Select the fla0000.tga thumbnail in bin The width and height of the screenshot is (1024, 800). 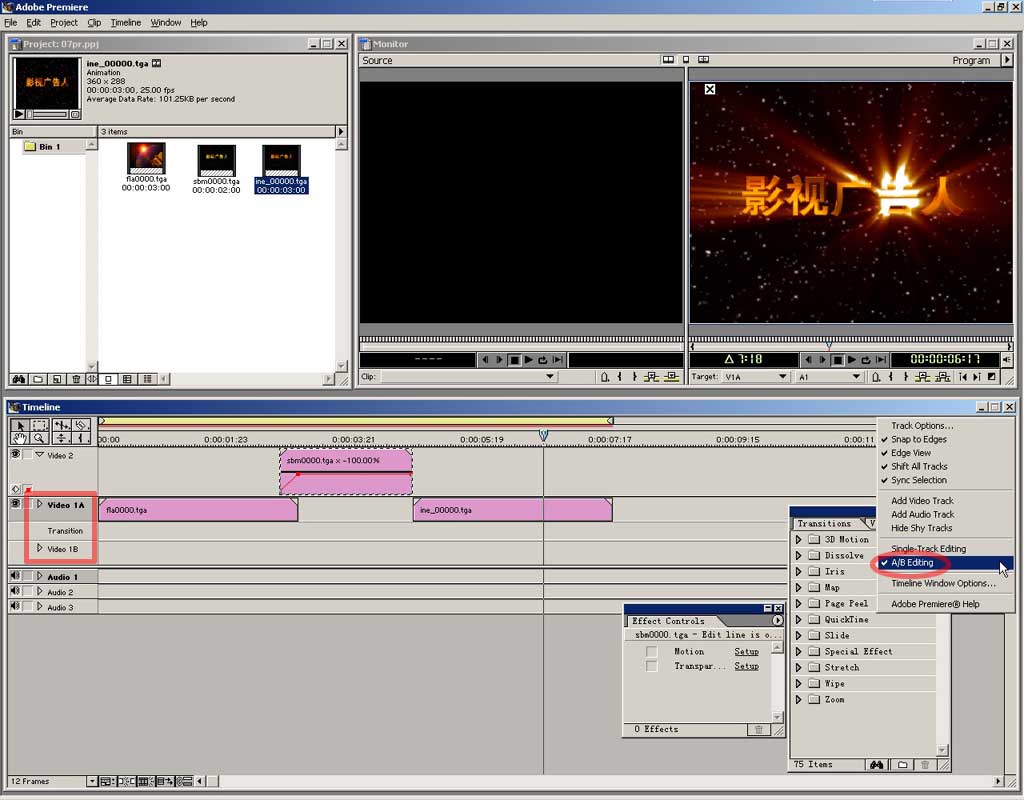(146, 159)
